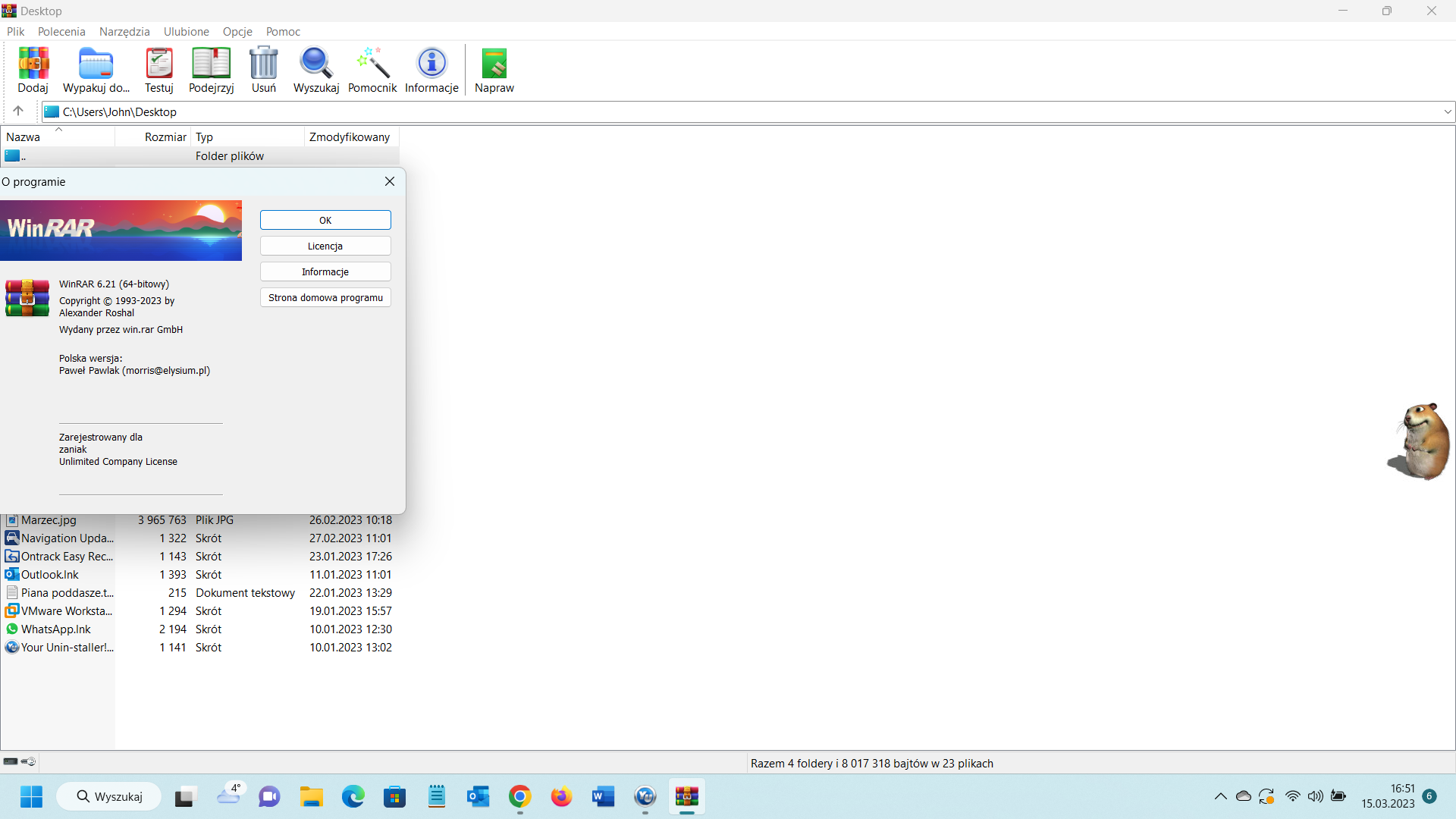Open the Plik menu

tap(16, 31)
